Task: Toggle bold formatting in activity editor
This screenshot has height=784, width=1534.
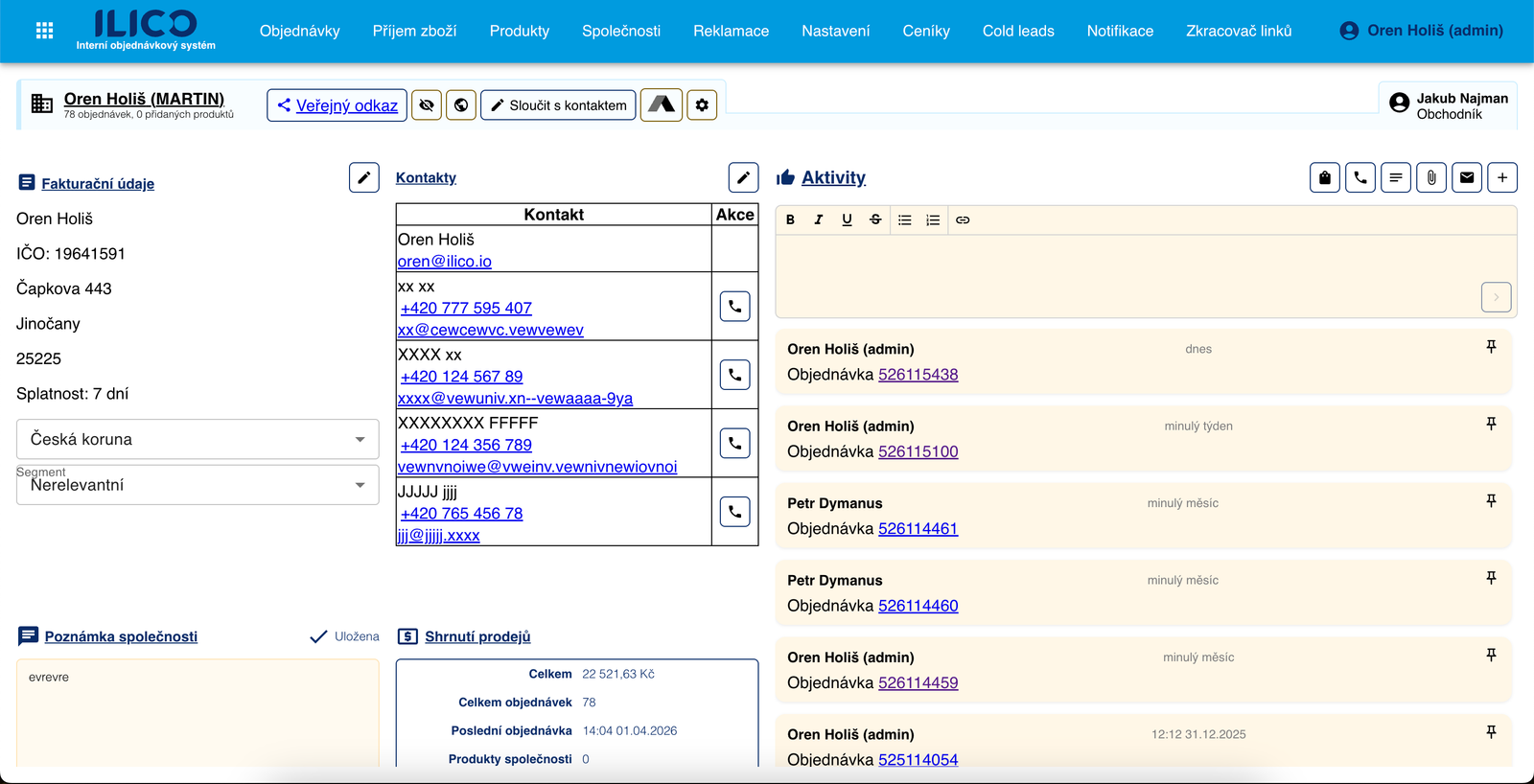Action: 790,219
